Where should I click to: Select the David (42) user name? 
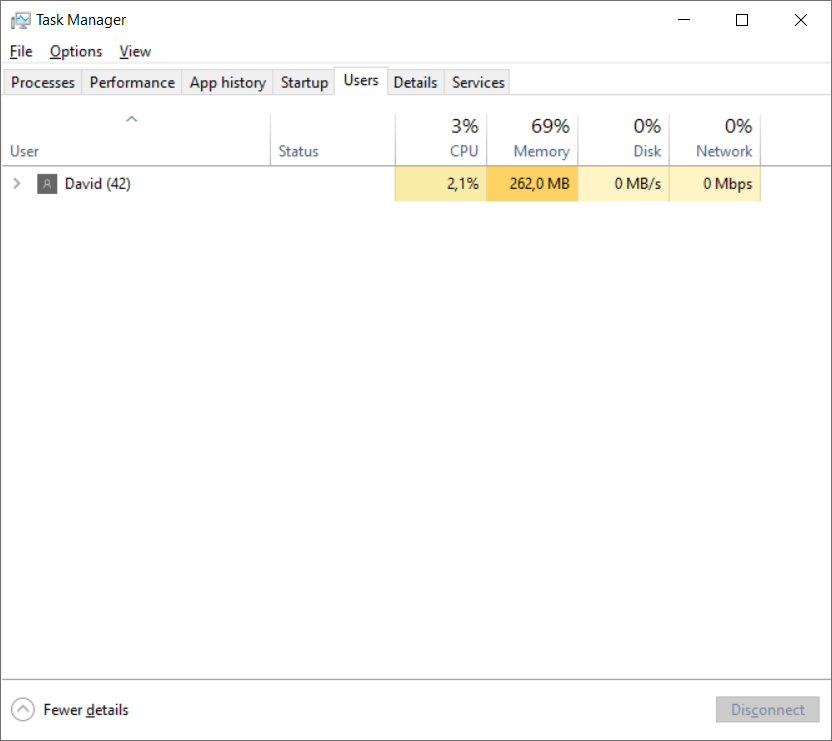click(98, 184)
